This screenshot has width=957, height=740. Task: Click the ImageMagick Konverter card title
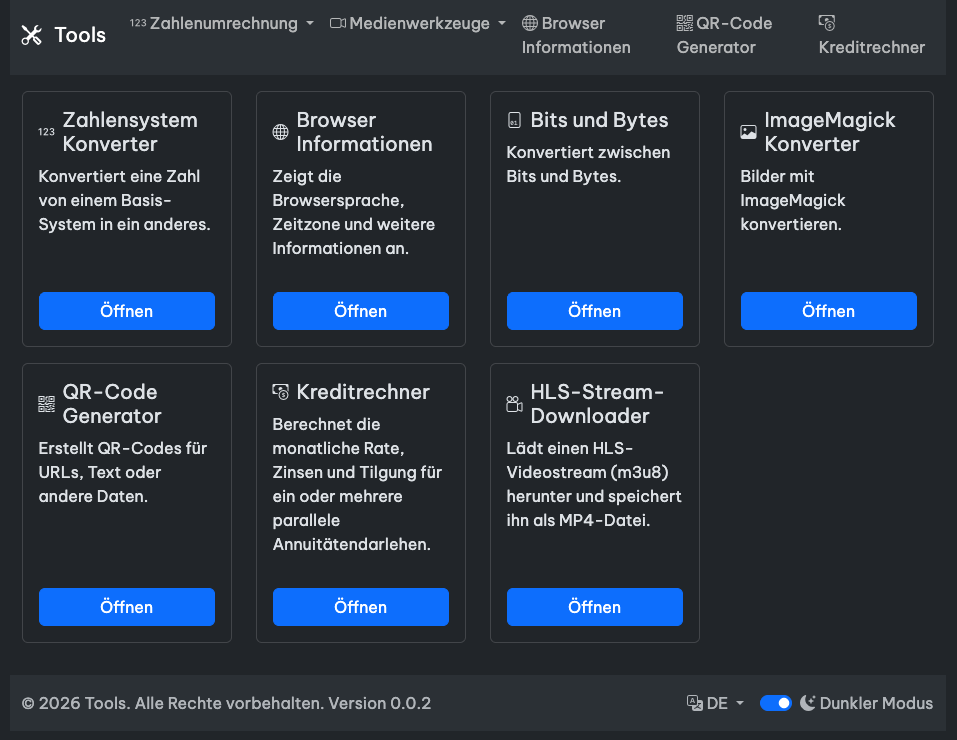click(829, 132)
